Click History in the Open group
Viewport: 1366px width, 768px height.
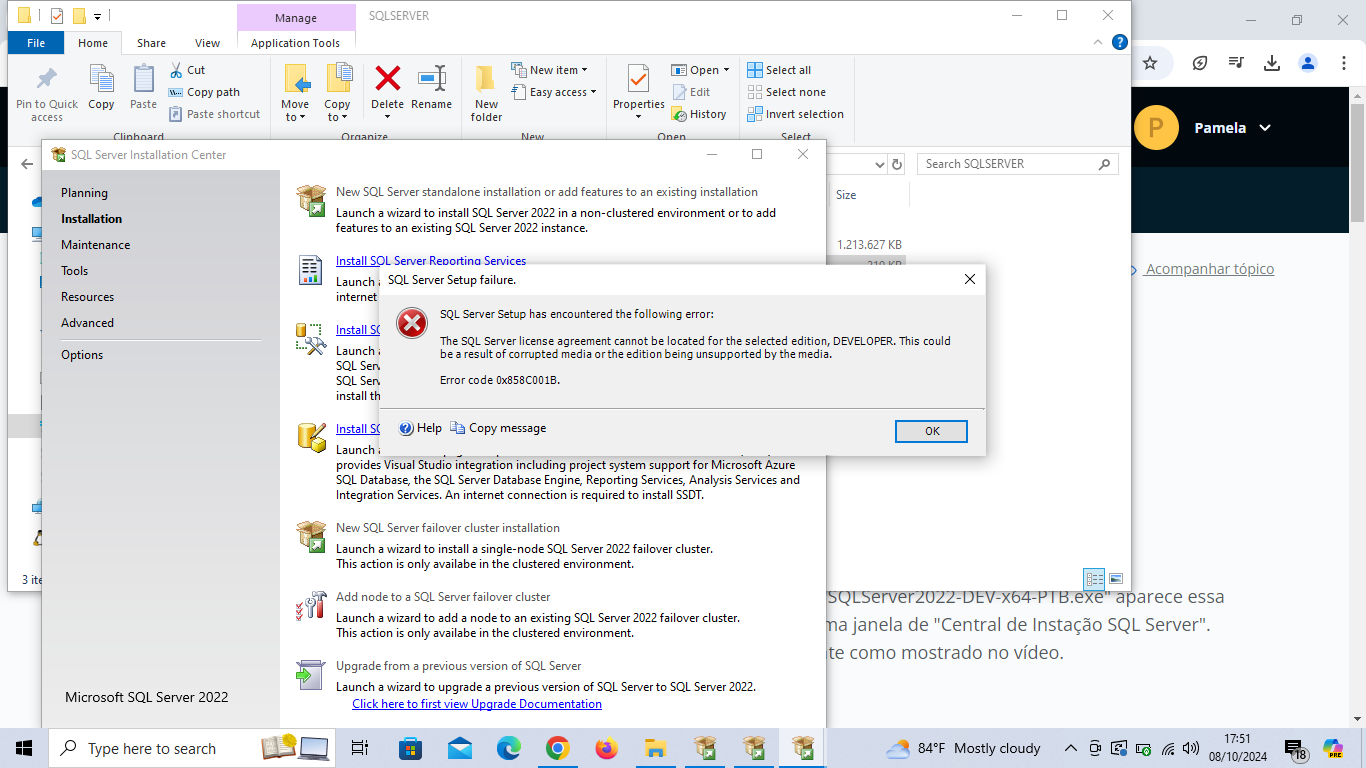[x=699, y=114]
